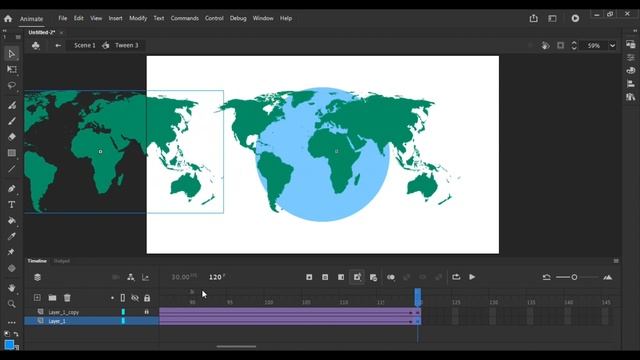Click the blue fill color swatch
Screen dimensions: 640x360
coord(9,344)
